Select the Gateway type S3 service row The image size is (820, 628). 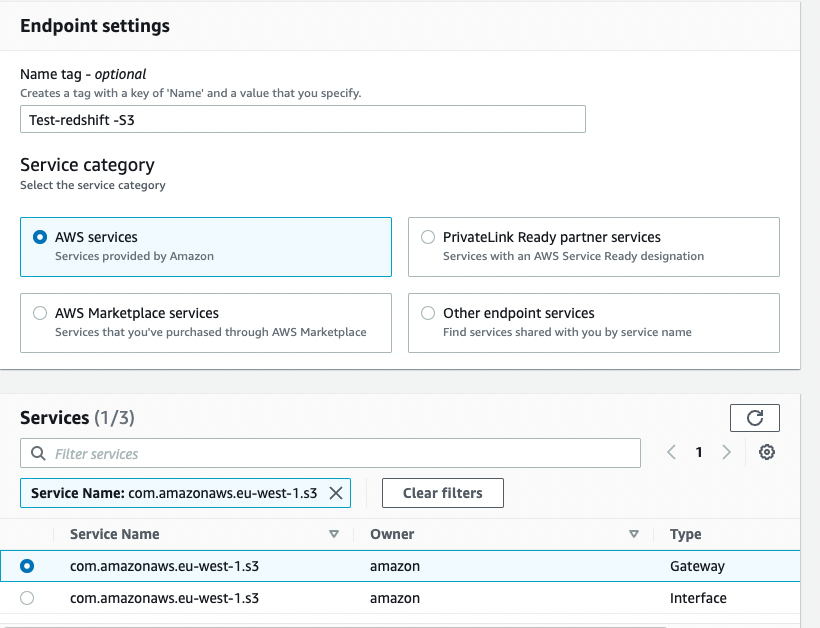(x=27, y=566)
